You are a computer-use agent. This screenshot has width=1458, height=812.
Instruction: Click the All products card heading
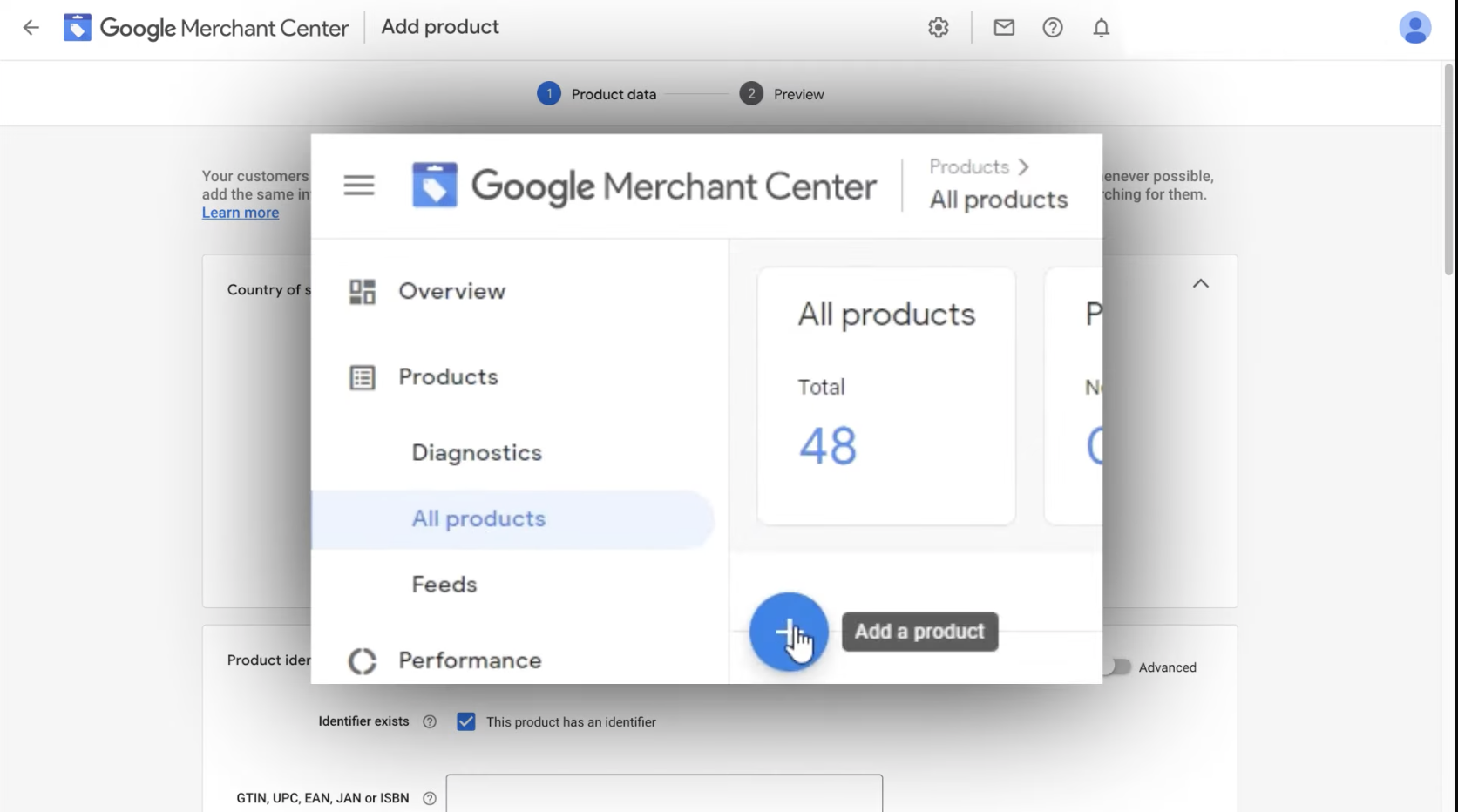(886, 315)
